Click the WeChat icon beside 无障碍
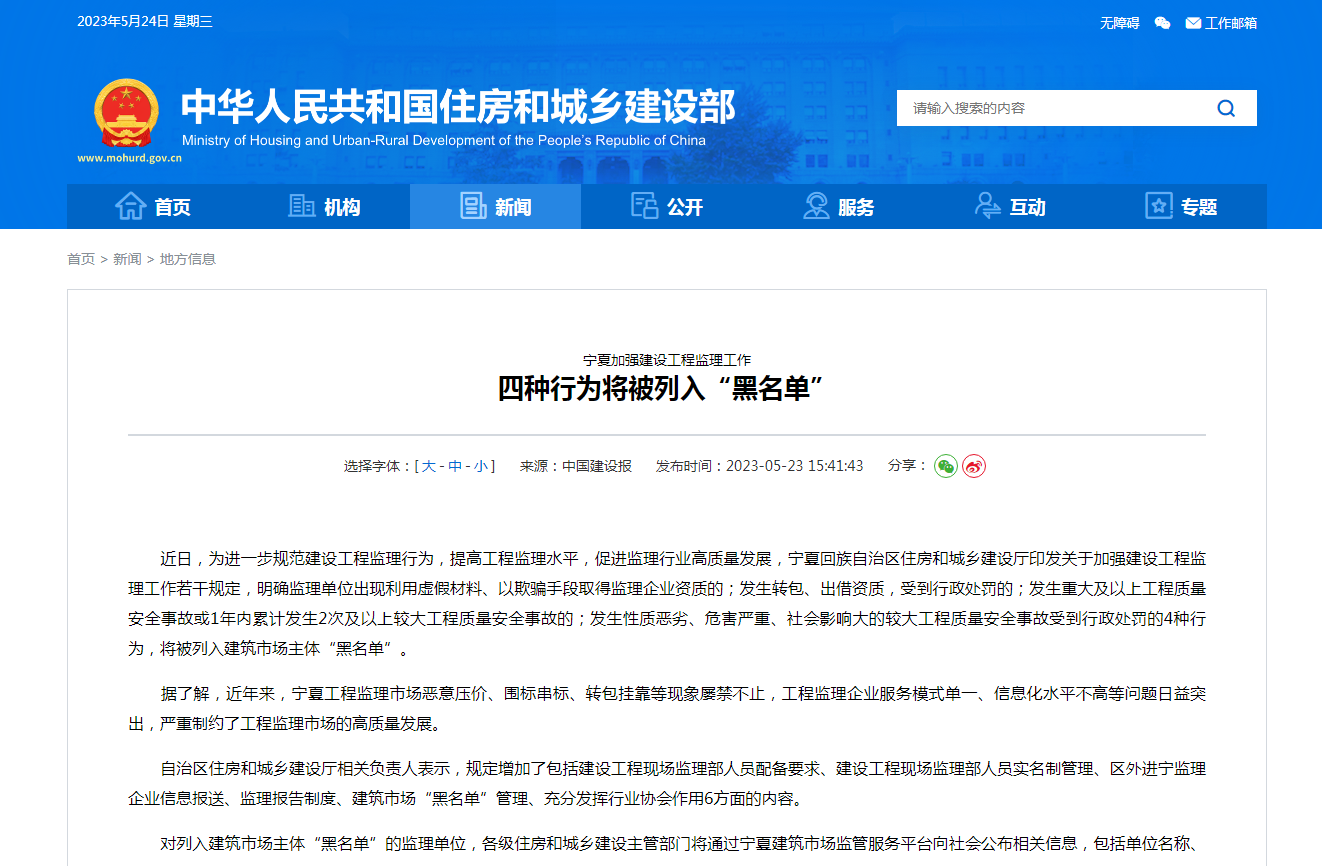This screenshot has height=866, width=1322. coord(1161,22)
